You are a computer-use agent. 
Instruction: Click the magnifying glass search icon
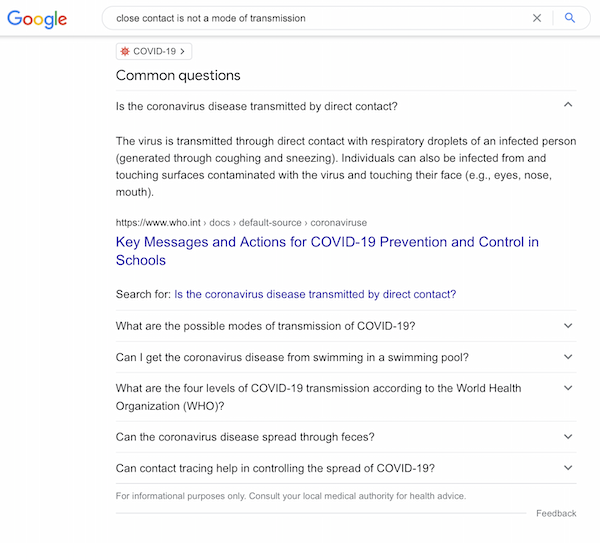[x=570, y=18]
